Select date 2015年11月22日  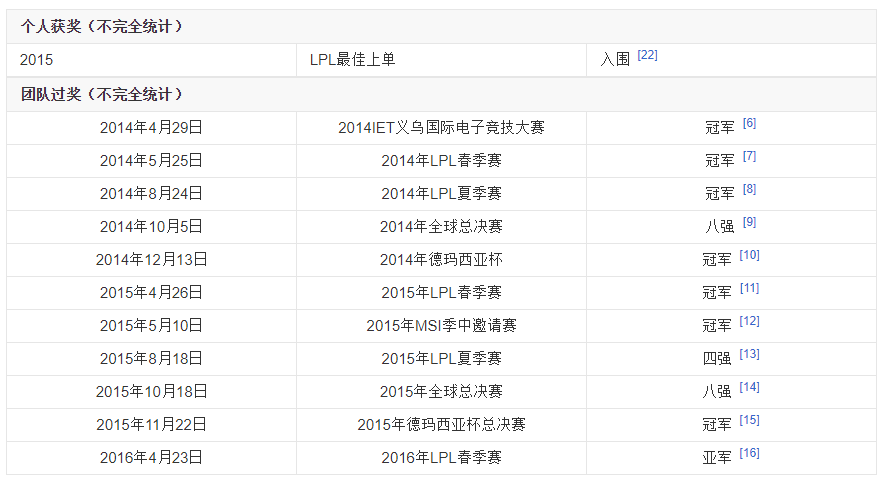pyautogui.click(x=151, y=425)
